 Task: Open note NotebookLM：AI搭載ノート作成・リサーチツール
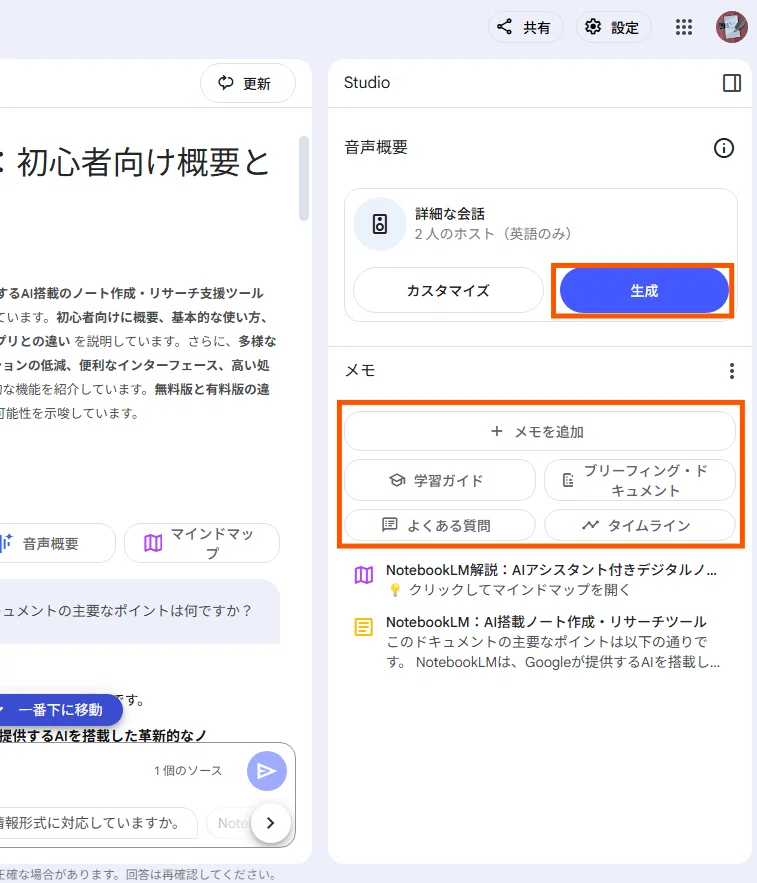[x=546, y=622]
